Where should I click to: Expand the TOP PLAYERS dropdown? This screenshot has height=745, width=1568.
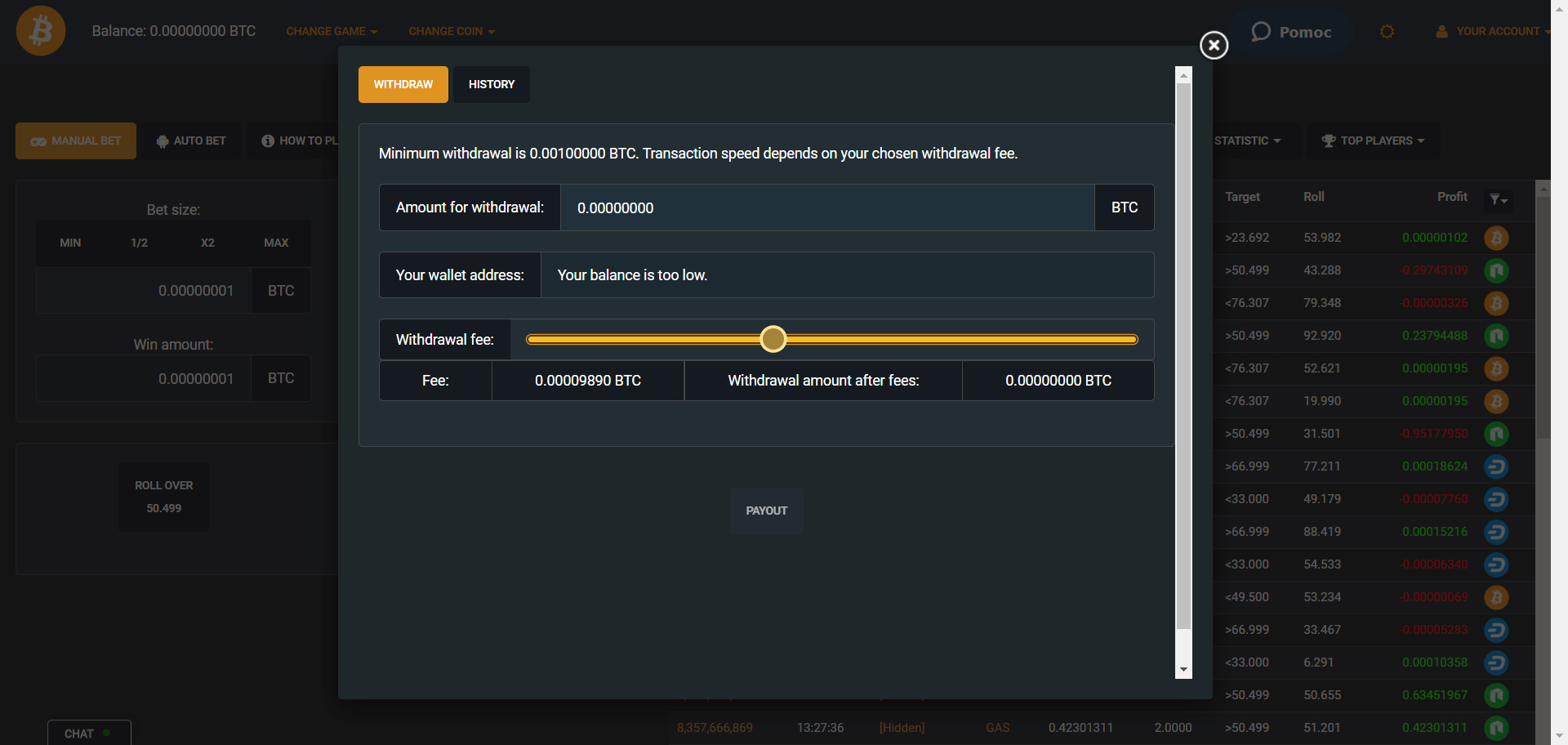(1373, 141)
